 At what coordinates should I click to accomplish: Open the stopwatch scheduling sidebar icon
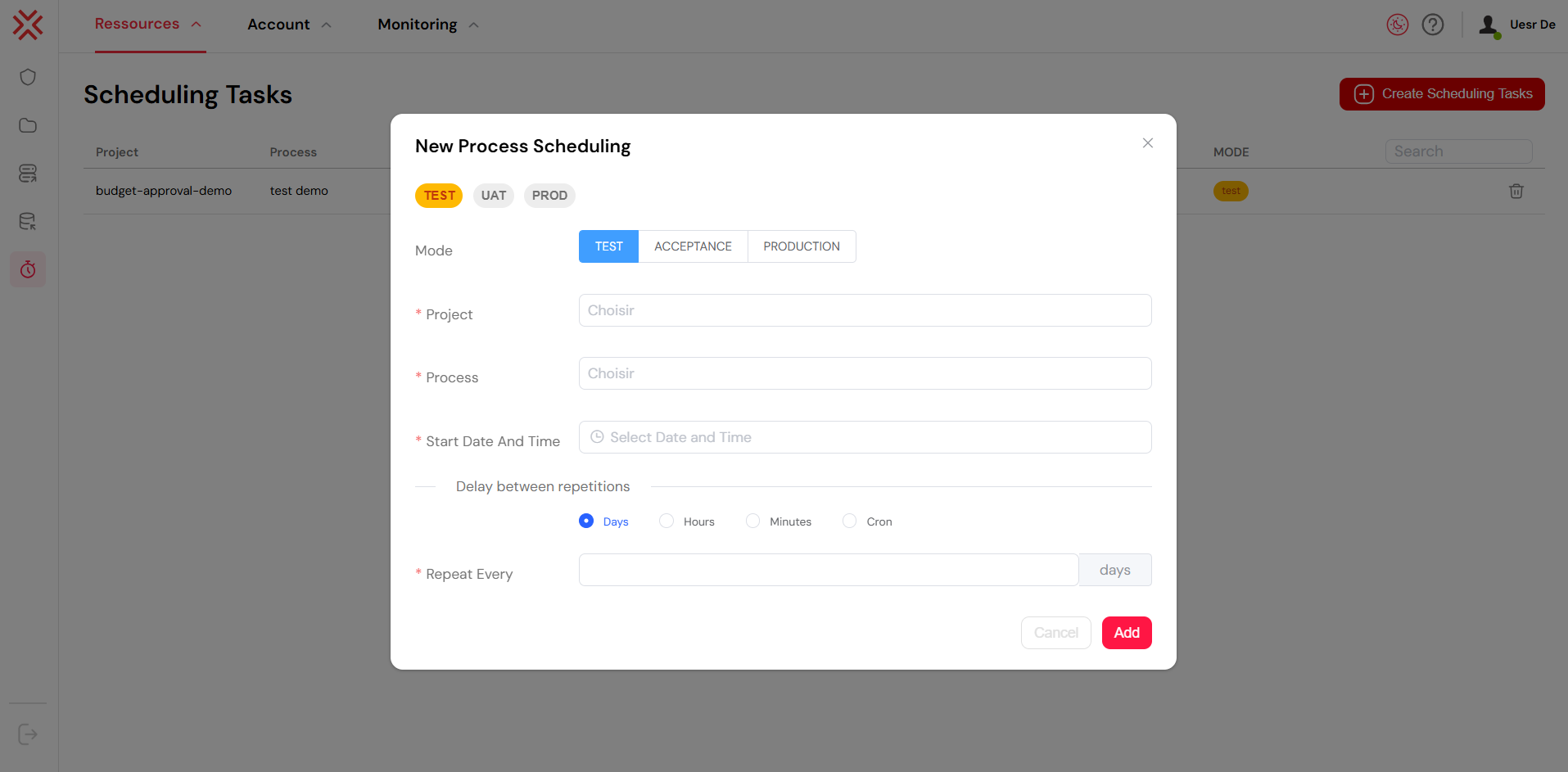click(28, 269)
